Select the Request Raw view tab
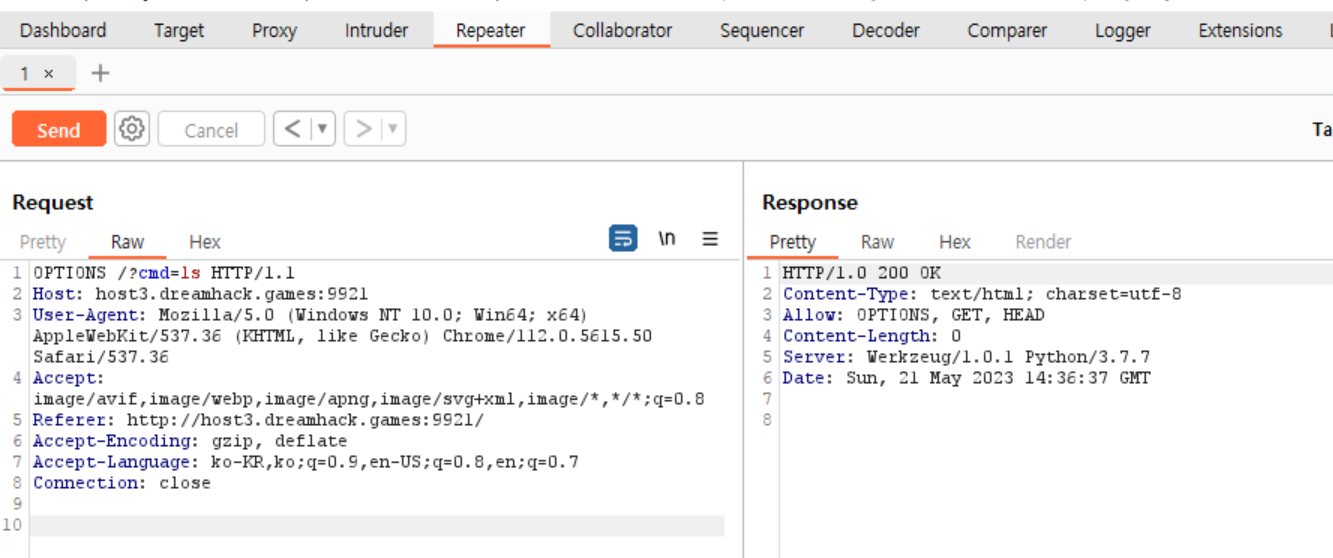 pyautogui.click(x=127, y=242)
